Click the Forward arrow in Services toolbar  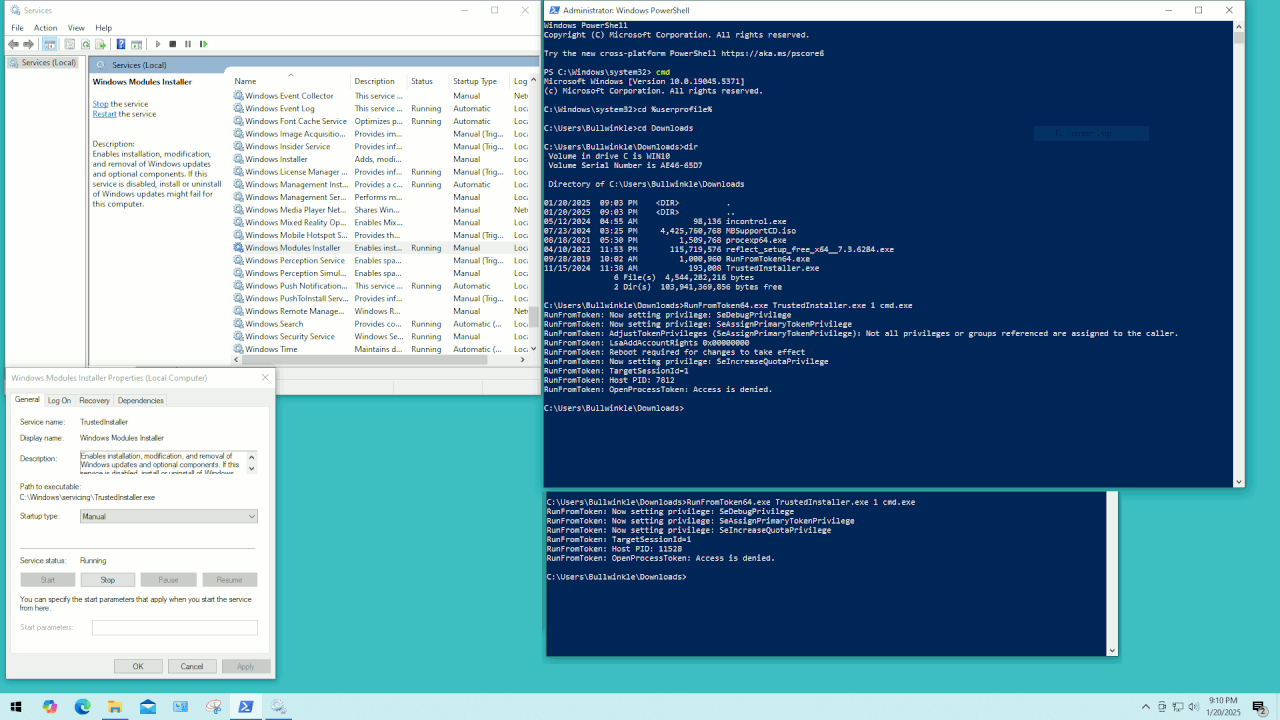click(x=28, y=44)
